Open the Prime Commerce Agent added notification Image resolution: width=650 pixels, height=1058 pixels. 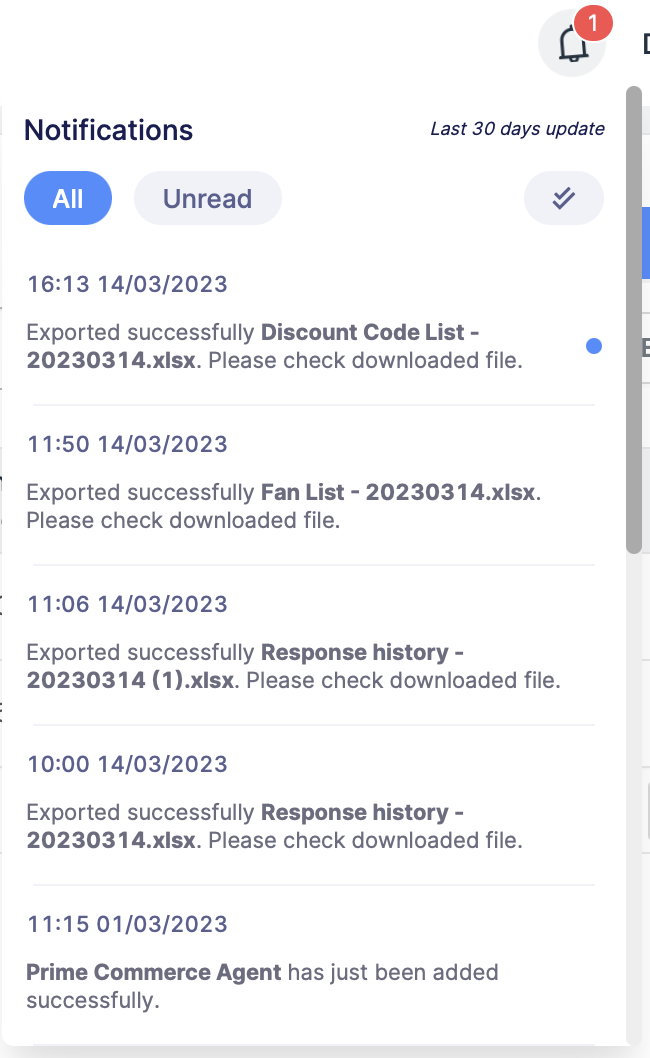pos(262,985)
